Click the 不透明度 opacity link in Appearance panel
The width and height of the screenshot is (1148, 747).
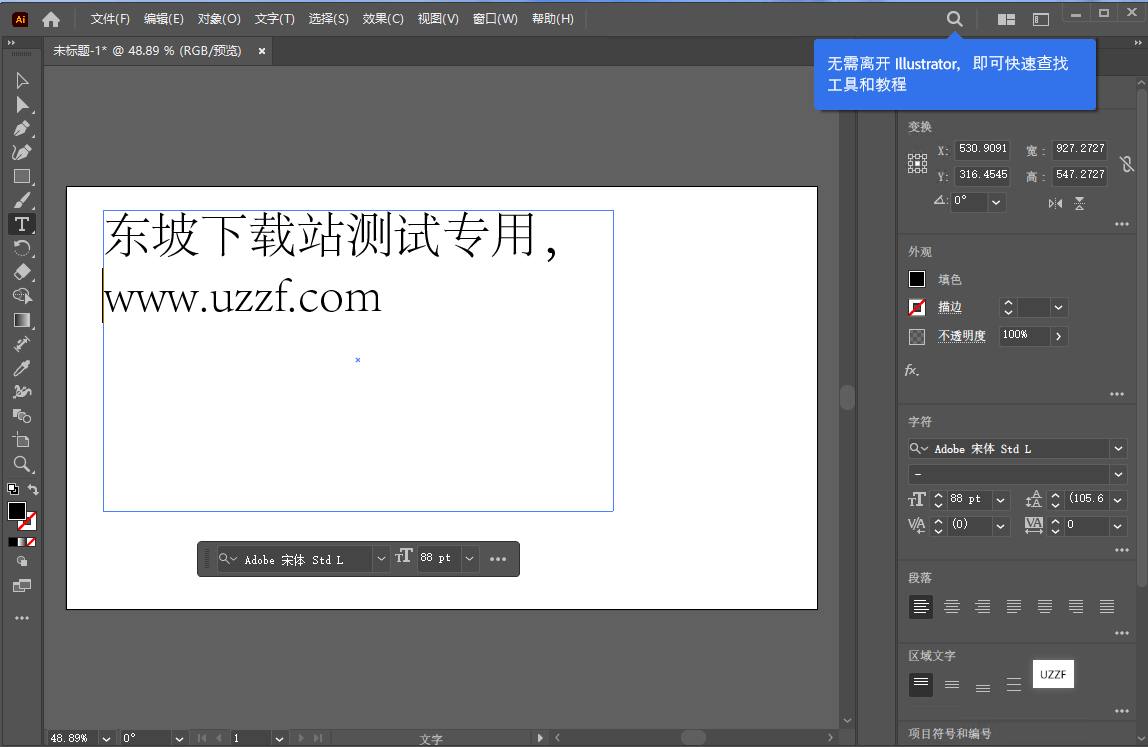pyautogui.click(x=961, y=336)
